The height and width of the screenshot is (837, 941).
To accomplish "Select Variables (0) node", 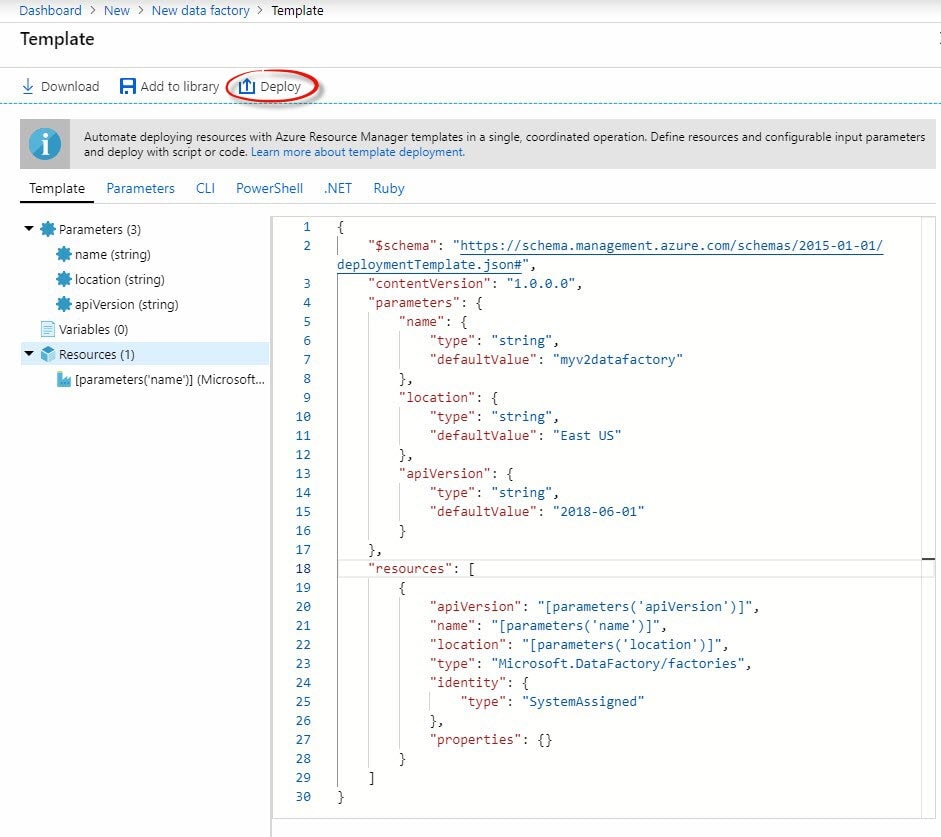I will click(x=94, y=329).
